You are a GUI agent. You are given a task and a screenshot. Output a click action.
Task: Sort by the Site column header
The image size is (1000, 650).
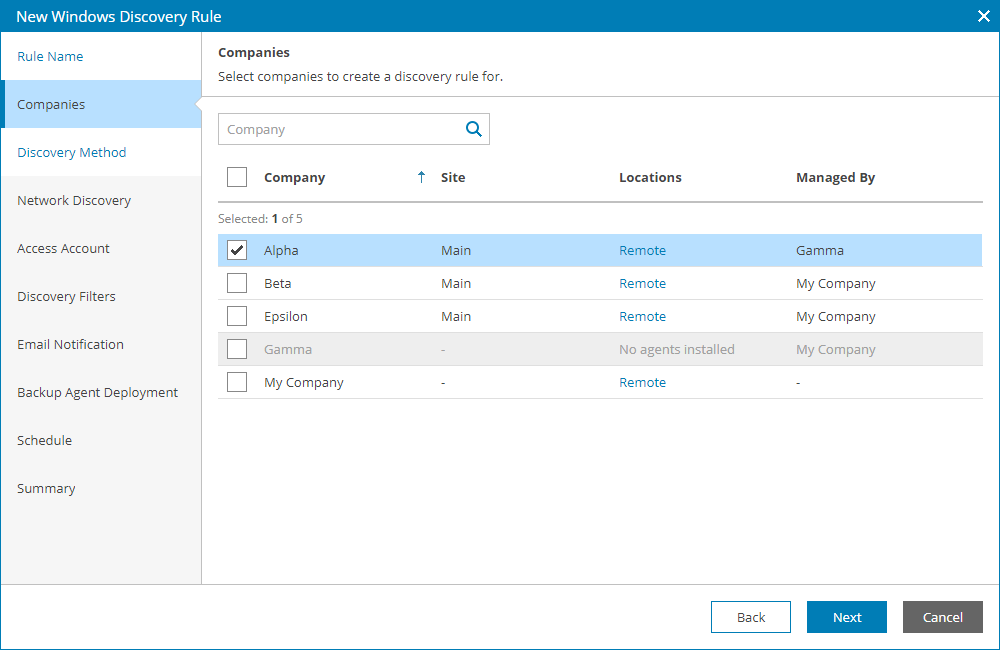pos(453,177)
